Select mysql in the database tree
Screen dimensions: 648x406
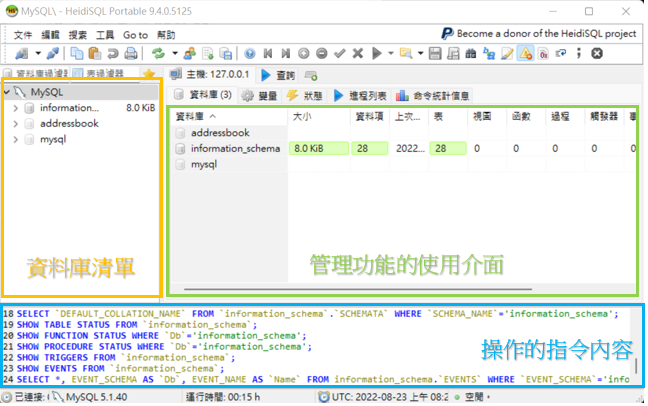[x=53, y=139]
